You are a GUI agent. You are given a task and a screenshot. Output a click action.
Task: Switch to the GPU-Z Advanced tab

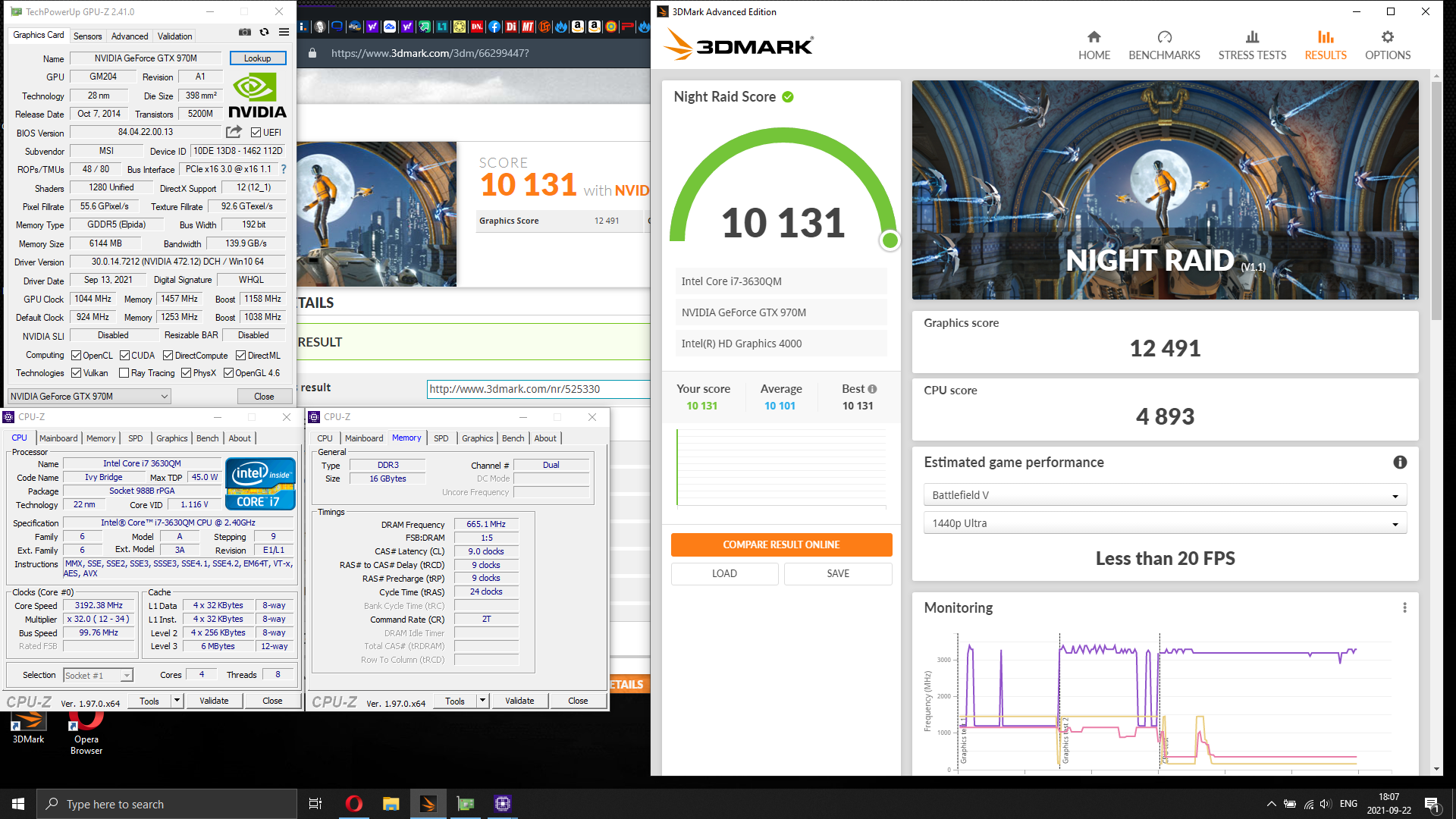(x=130, y=36)
